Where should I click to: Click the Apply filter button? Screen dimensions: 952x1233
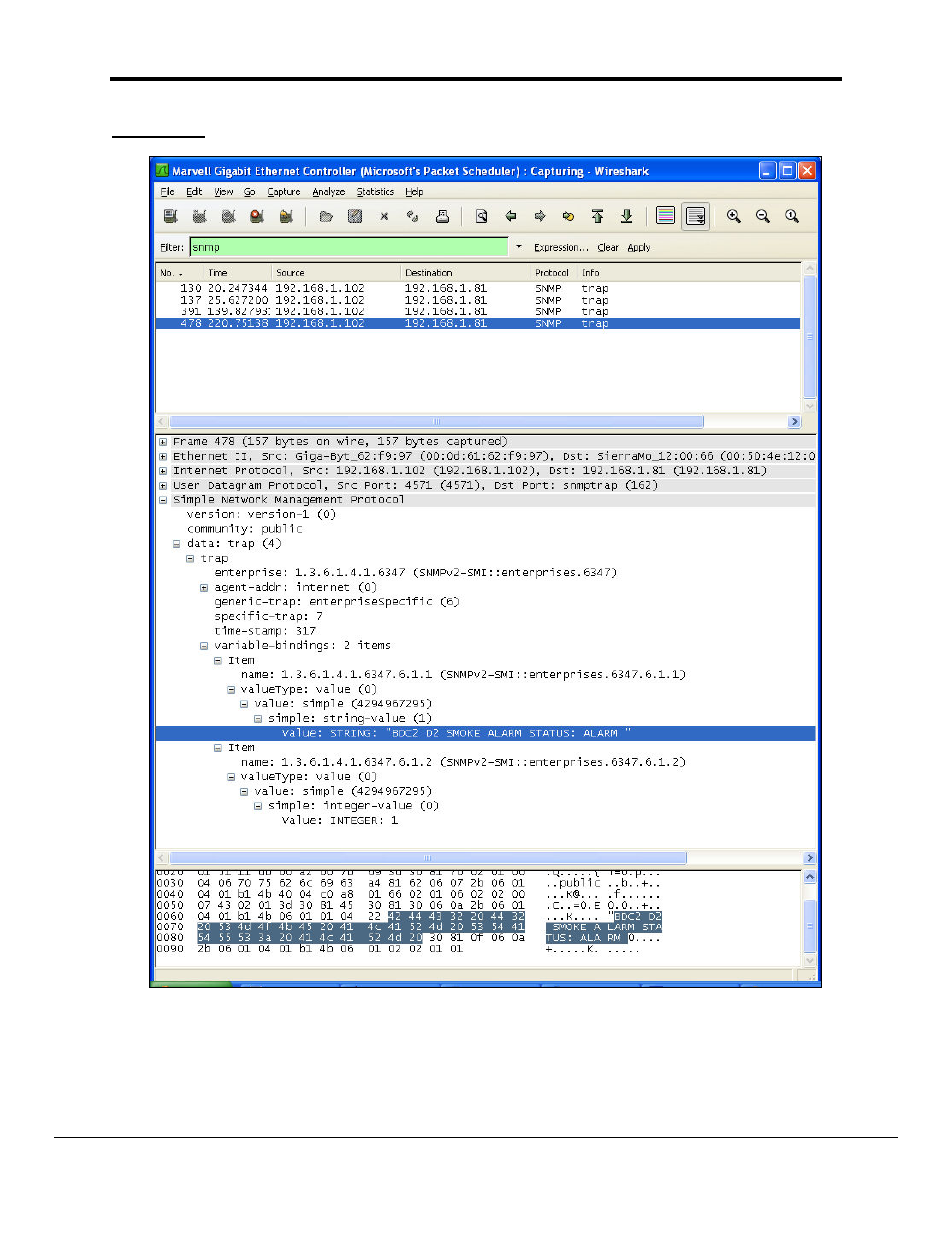coord(639,247)
